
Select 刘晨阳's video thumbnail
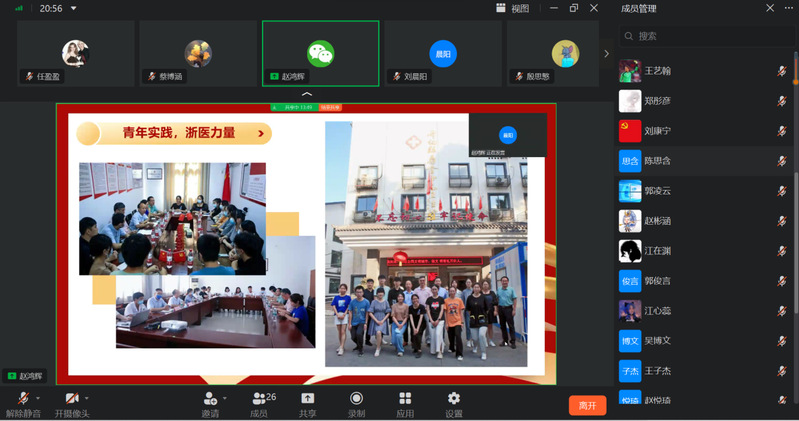(443, 54)
